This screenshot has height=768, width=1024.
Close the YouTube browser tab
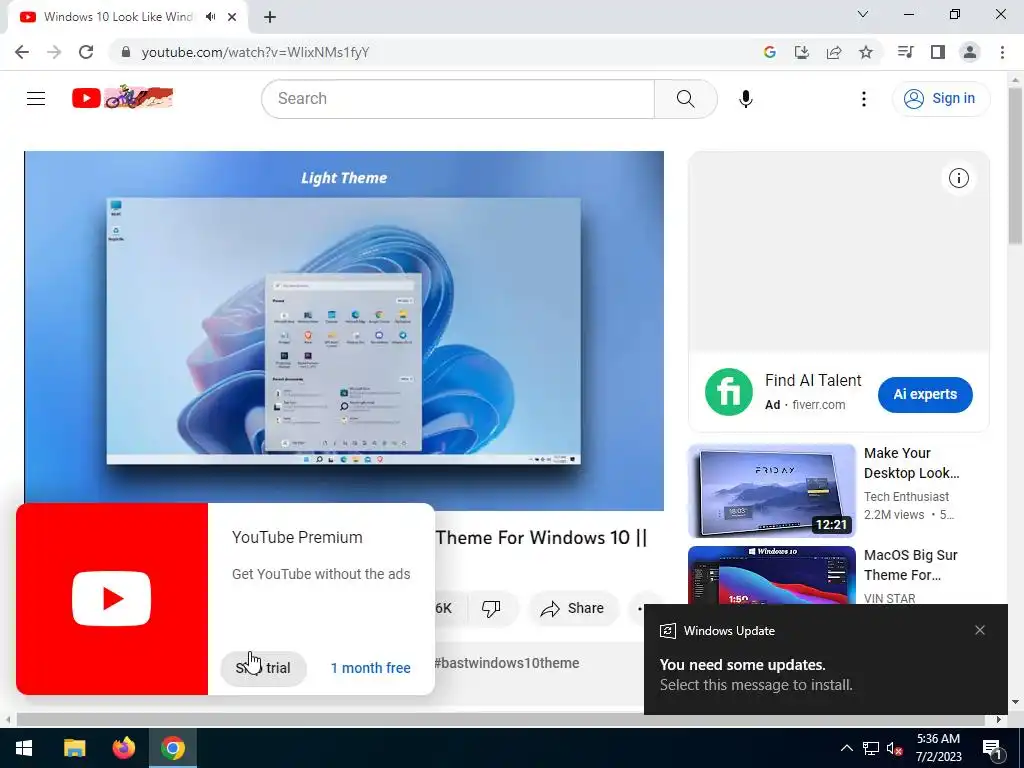click(232, 17)
